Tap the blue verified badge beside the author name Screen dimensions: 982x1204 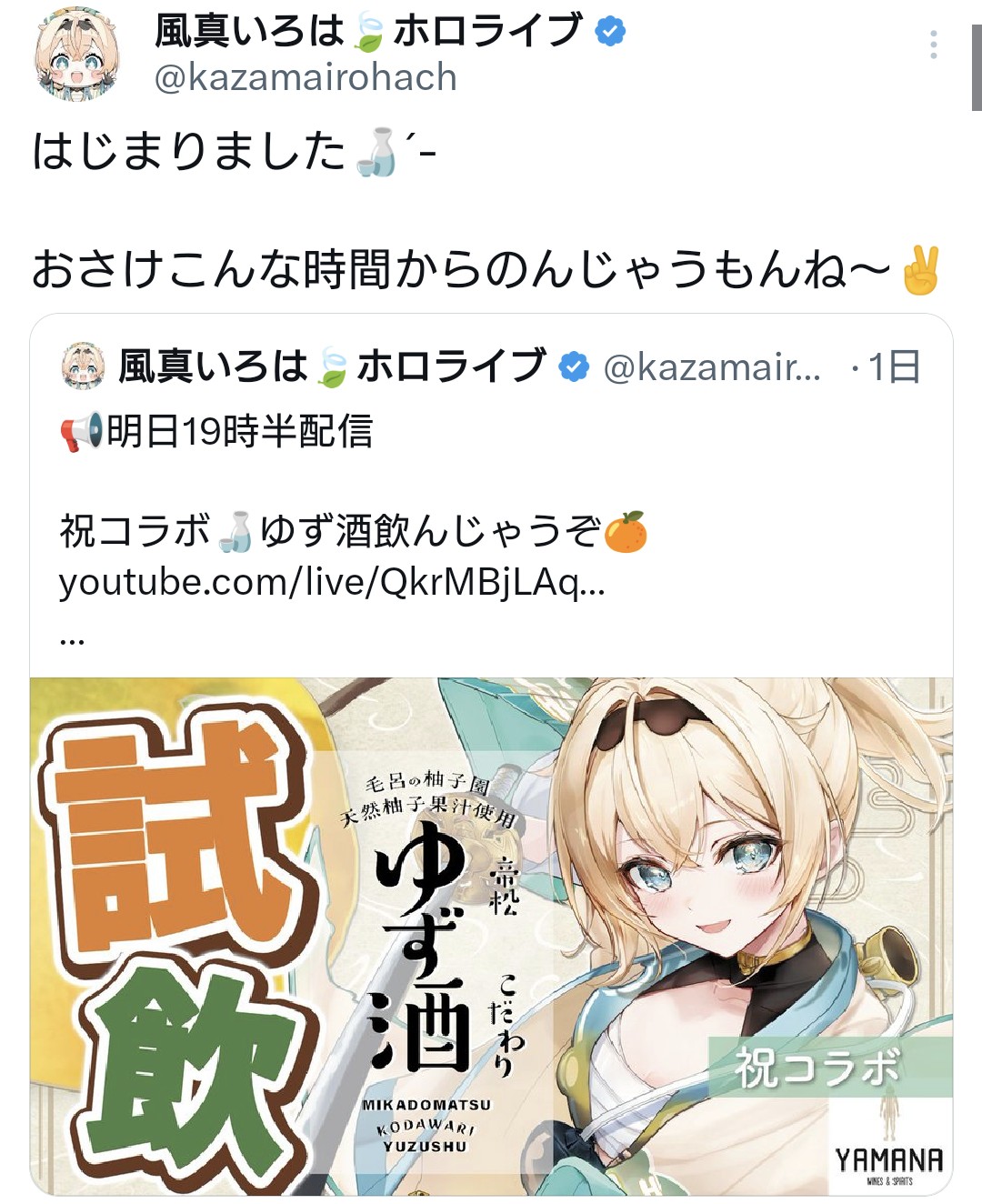tap(610, 32)
